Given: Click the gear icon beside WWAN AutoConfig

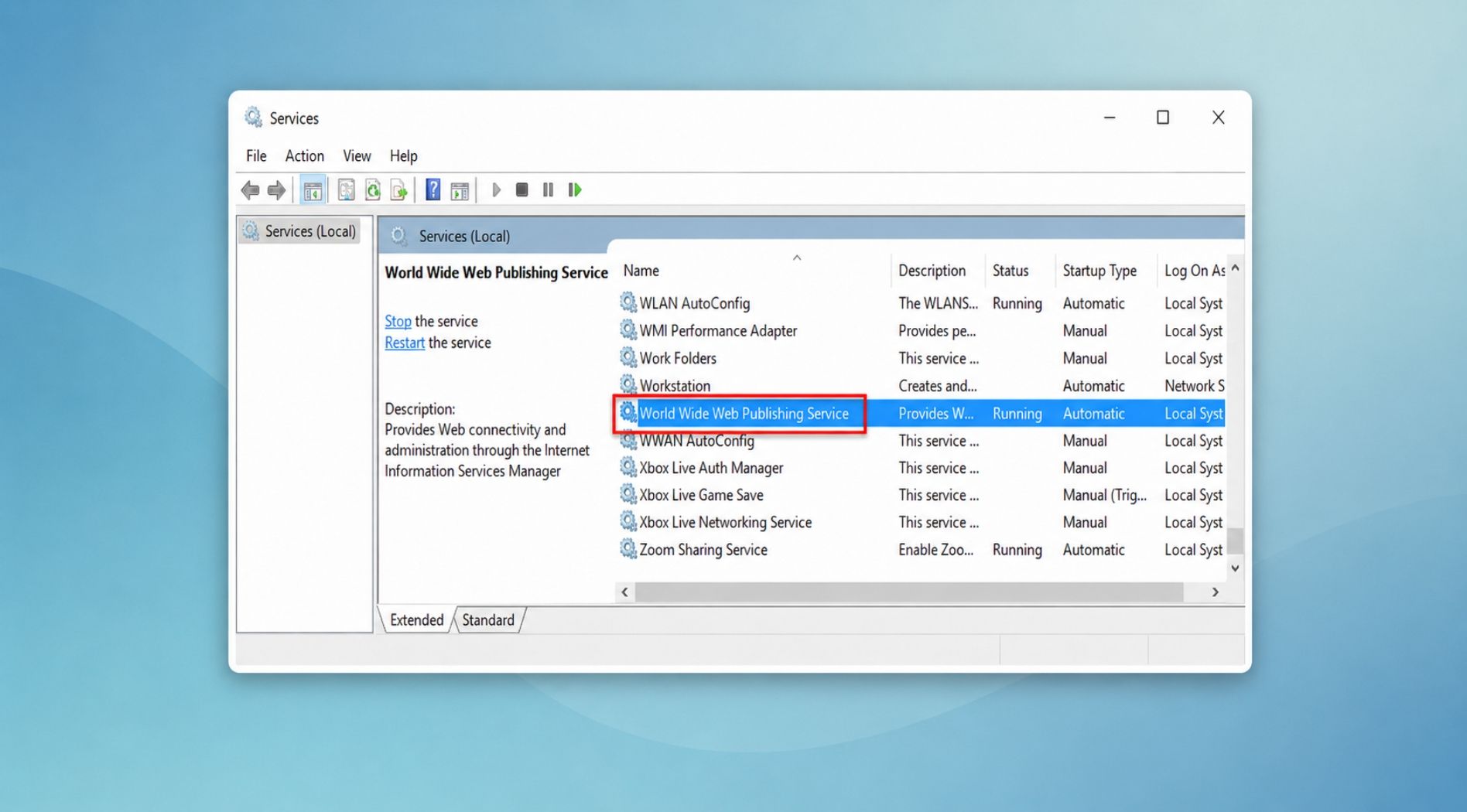Looking at the screenshot, I should coord(628,441).
